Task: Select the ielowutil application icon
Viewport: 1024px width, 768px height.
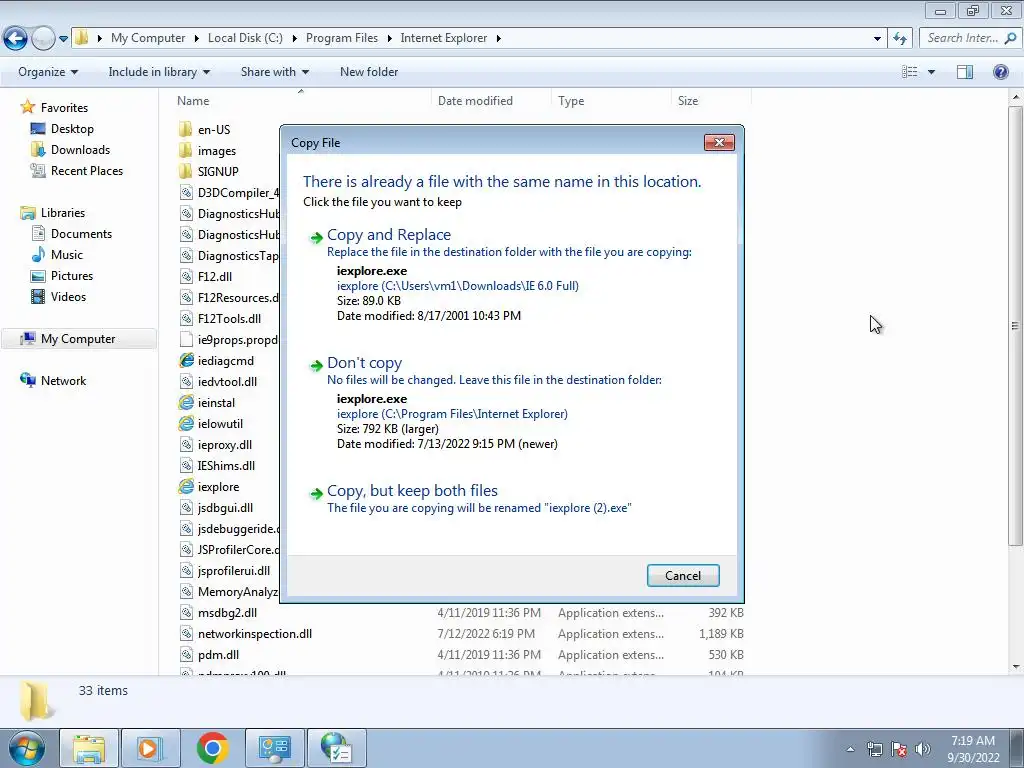Action: (x=186, y=423)
